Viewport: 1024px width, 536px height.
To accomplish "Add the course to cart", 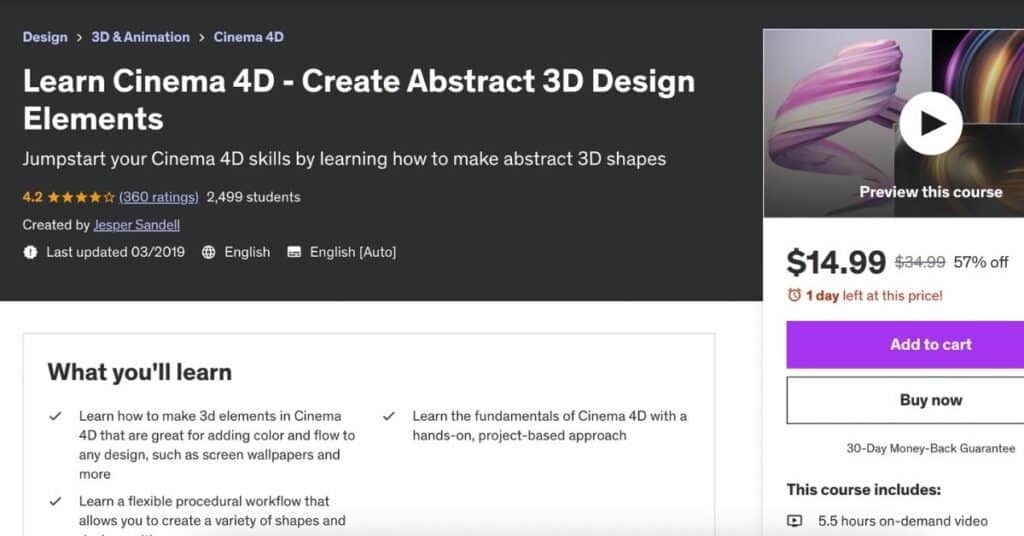I will tap(905, 345).
